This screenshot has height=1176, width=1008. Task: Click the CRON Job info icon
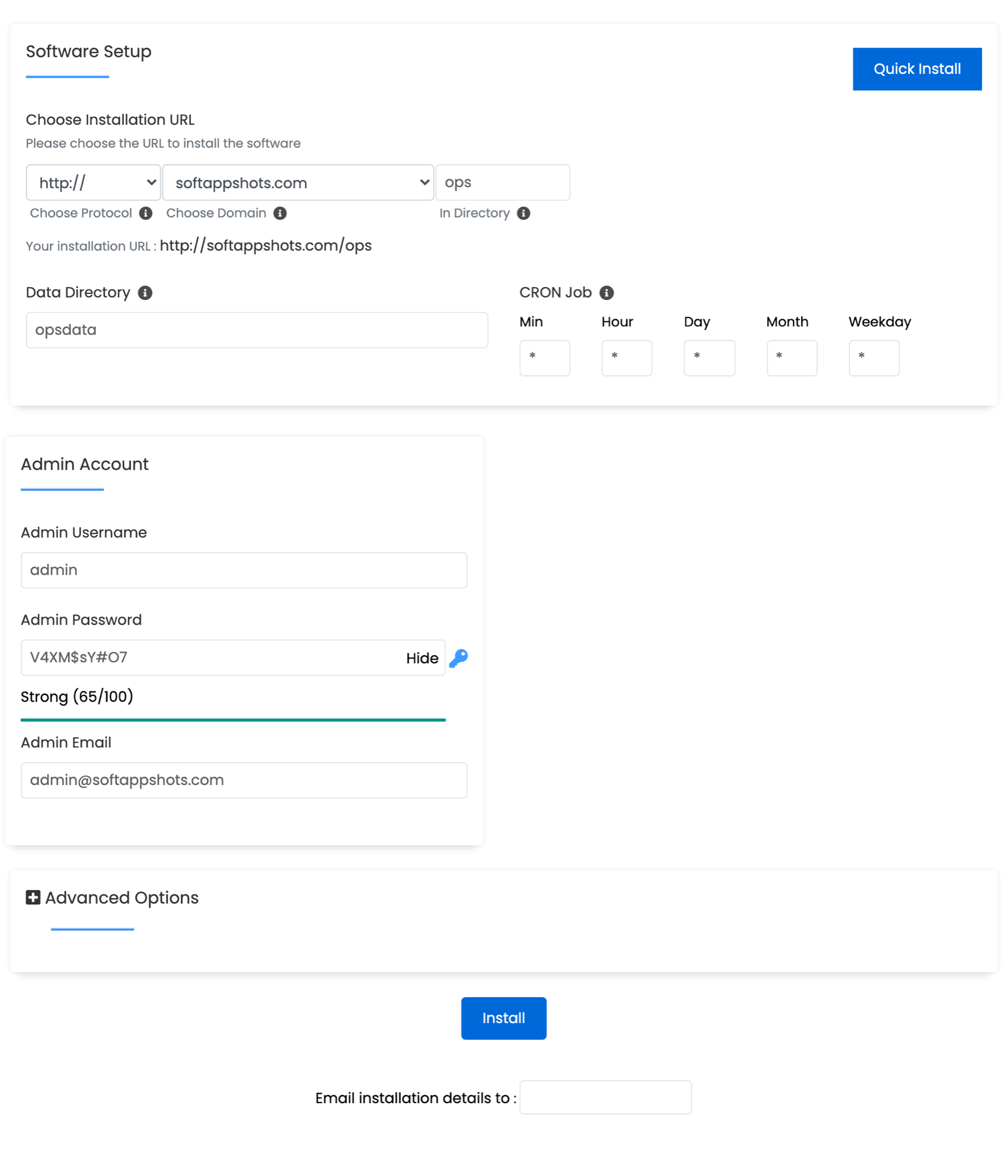[607, 292]
